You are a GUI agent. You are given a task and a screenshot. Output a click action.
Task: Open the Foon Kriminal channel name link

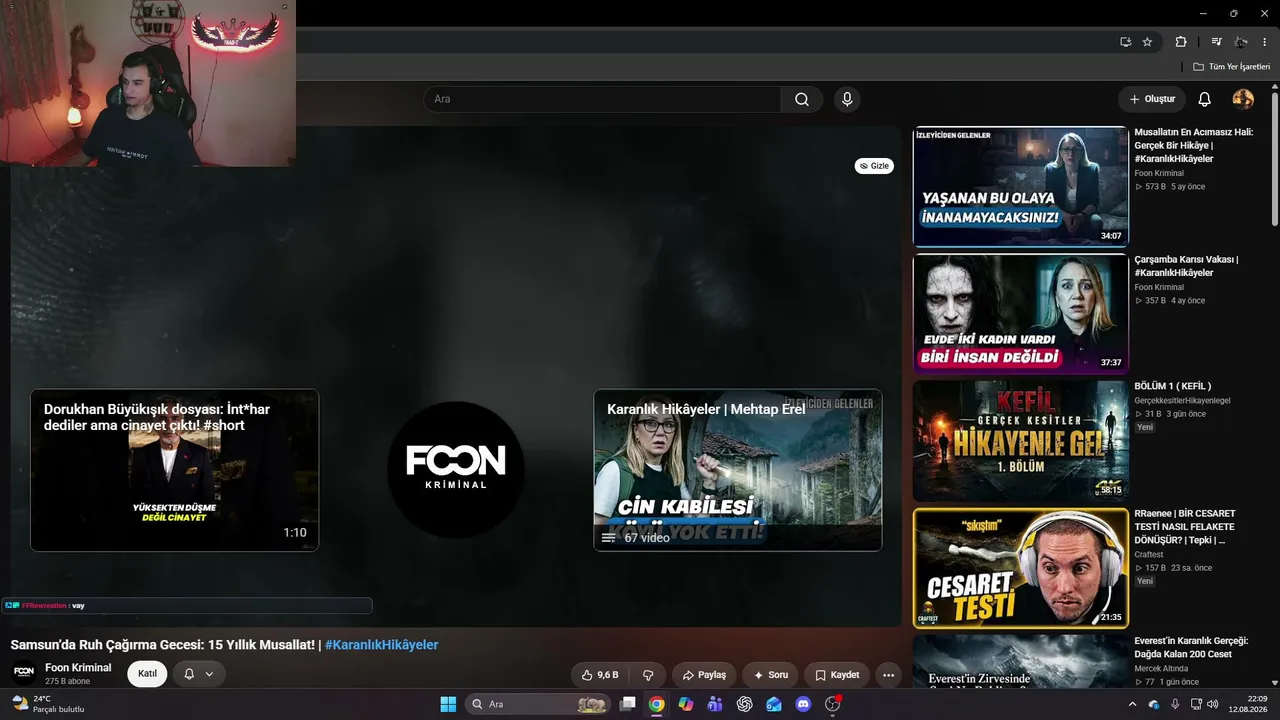coord(78,668)
